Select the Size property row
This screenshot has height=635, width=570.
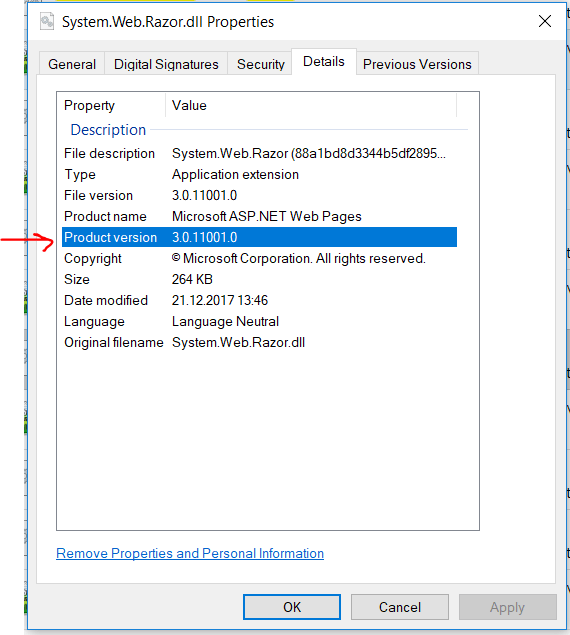259,279
